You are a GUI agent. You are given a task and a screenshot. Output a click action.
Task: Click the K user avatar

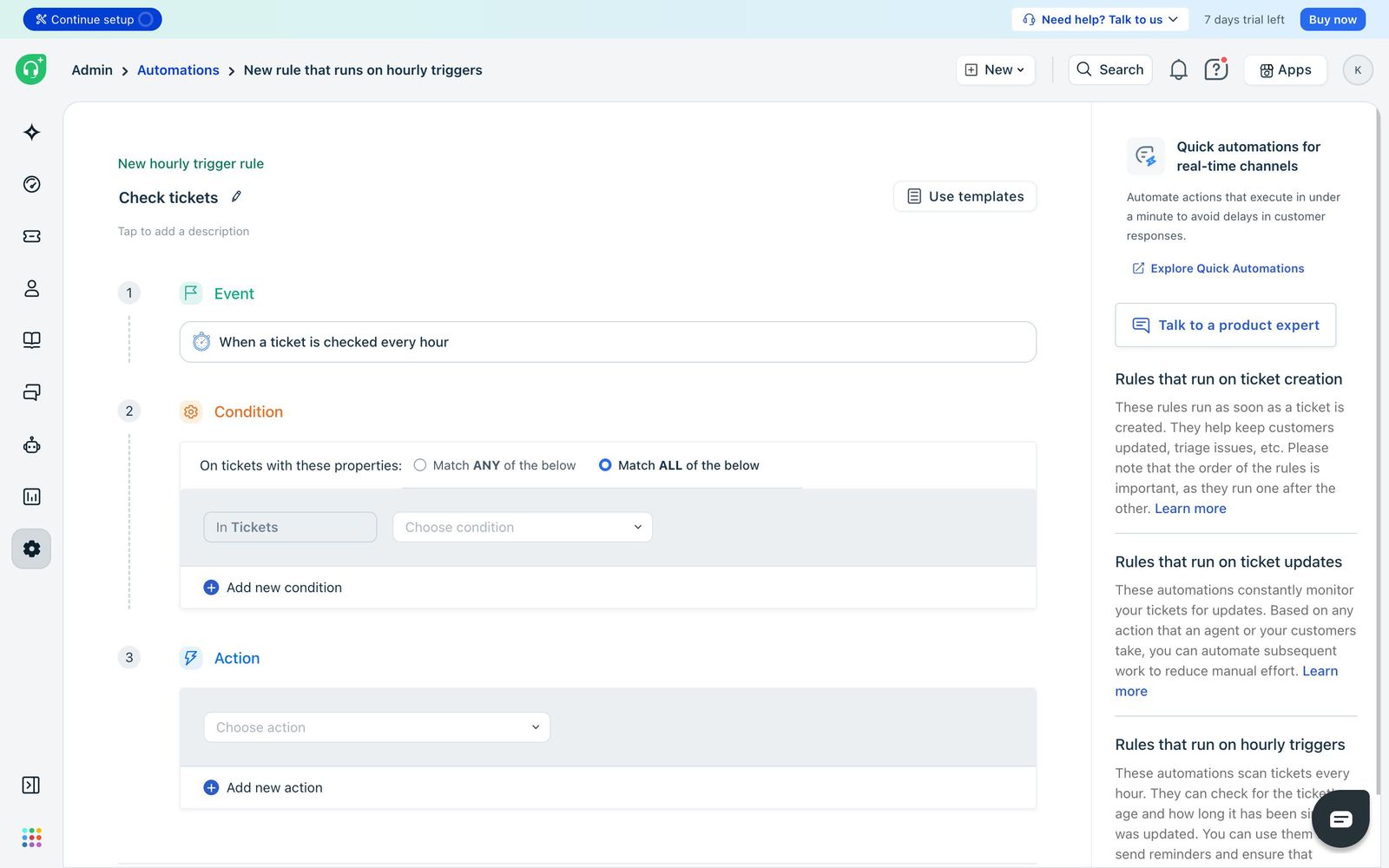(1358, 69)
